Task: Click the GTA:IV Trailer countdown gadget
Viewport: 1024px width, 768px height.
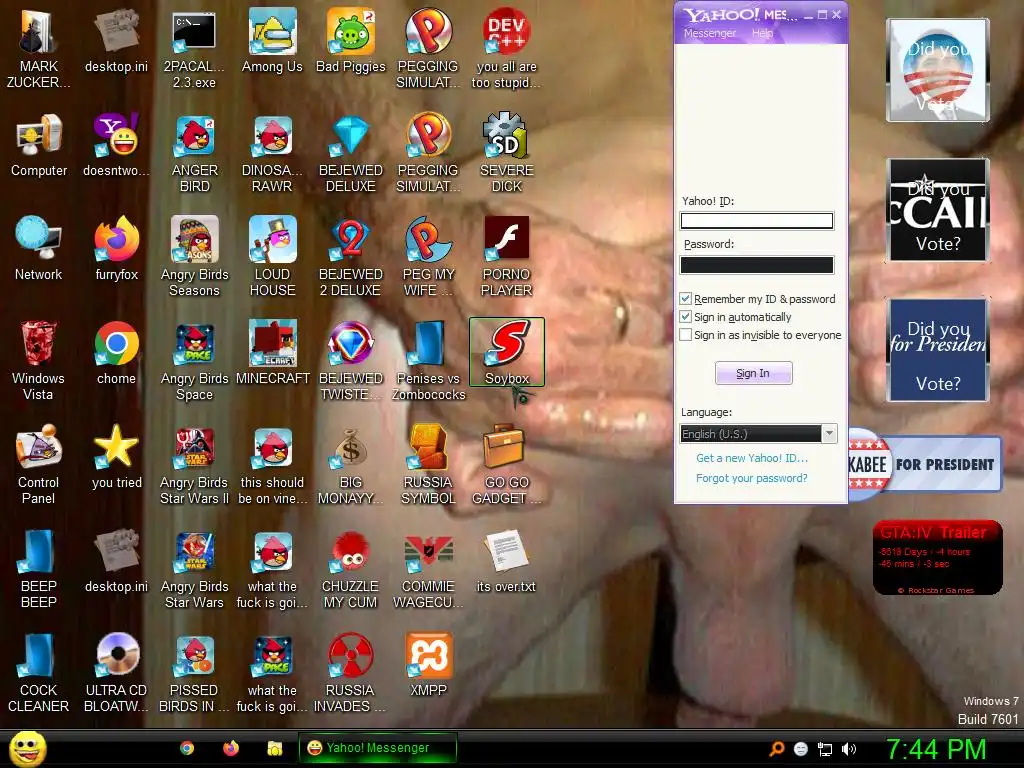Action: [938, 558]
